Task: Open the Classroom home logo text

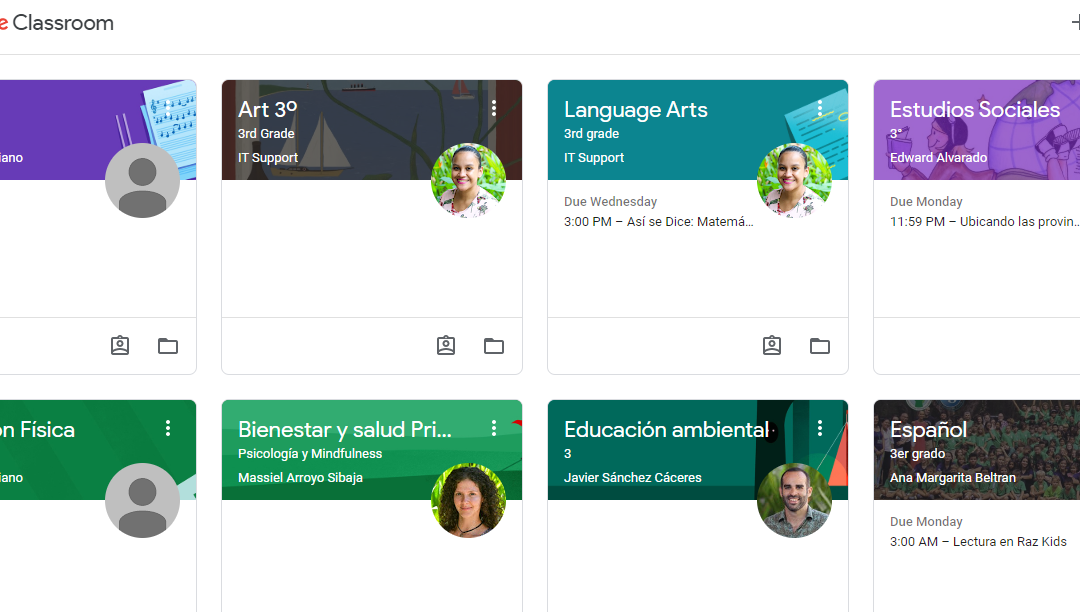Action: pyautogui.click(x=56, y=23)
